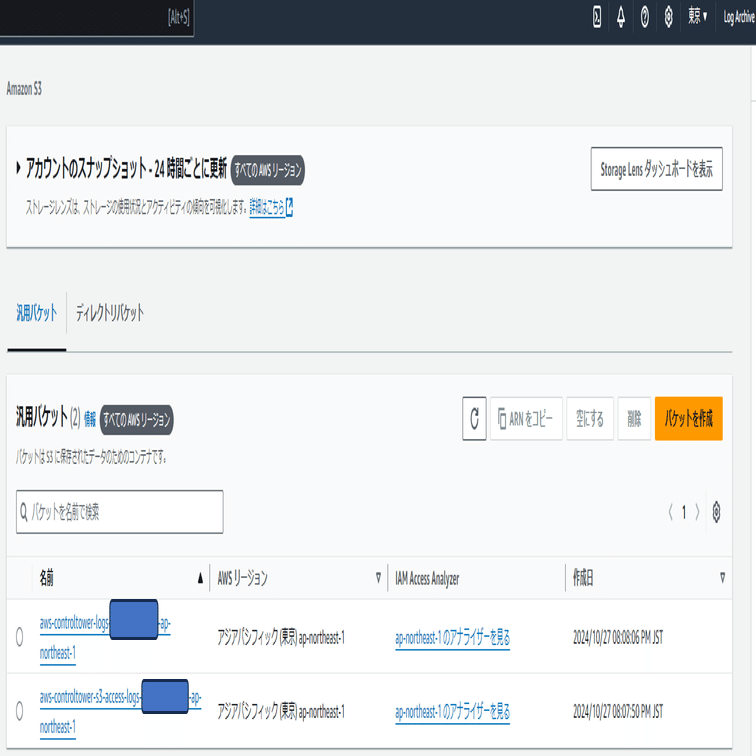This screenshot has height=756, width=756.
Task: Go to next page arrow in pagination
Action: coord(697,512)
